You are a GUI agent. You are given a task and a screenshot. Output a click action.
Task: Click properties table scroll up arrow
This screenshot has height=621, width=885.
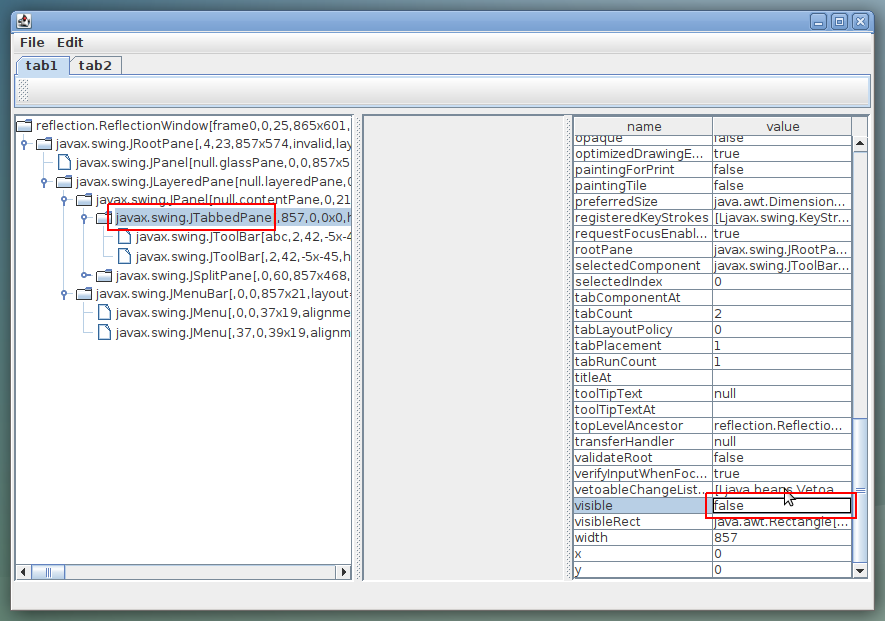pyautogui.click(x=860, y=143)
